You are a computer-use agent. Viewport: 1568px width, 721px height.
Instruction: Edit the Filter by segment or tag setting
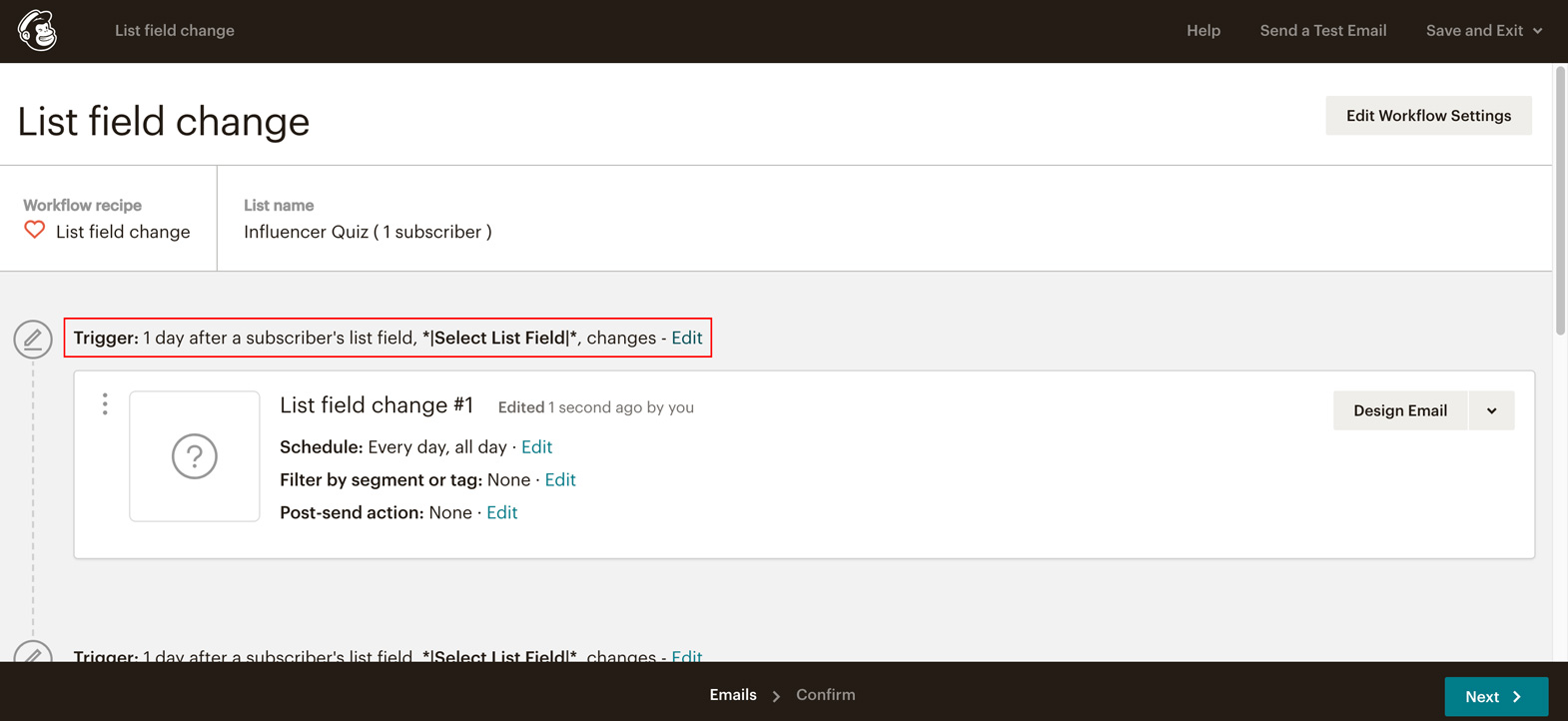point(560,480)
